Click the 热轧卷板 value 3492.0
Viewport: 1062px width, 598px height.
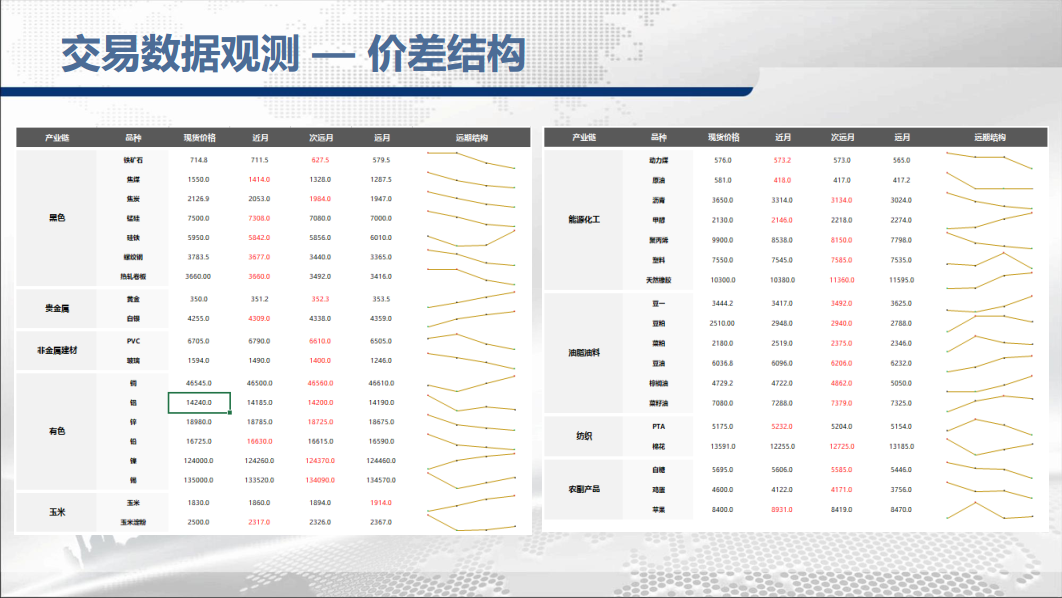pyautogui.click(x=320, y=276)
